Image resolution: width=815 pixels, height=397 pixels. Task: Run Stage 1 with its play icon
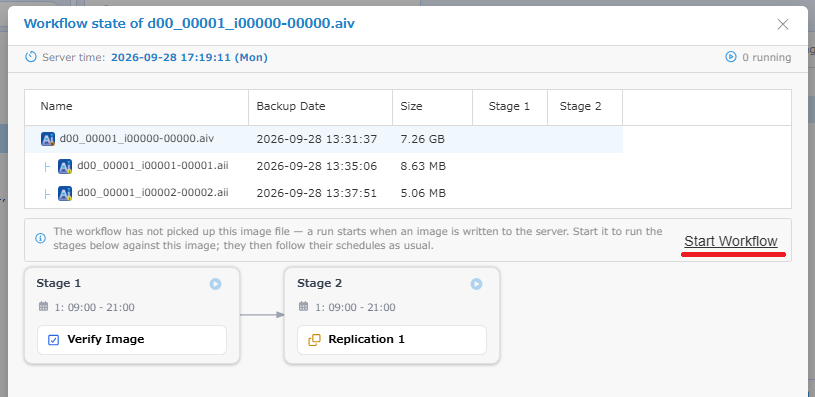[x=215, y=284]
